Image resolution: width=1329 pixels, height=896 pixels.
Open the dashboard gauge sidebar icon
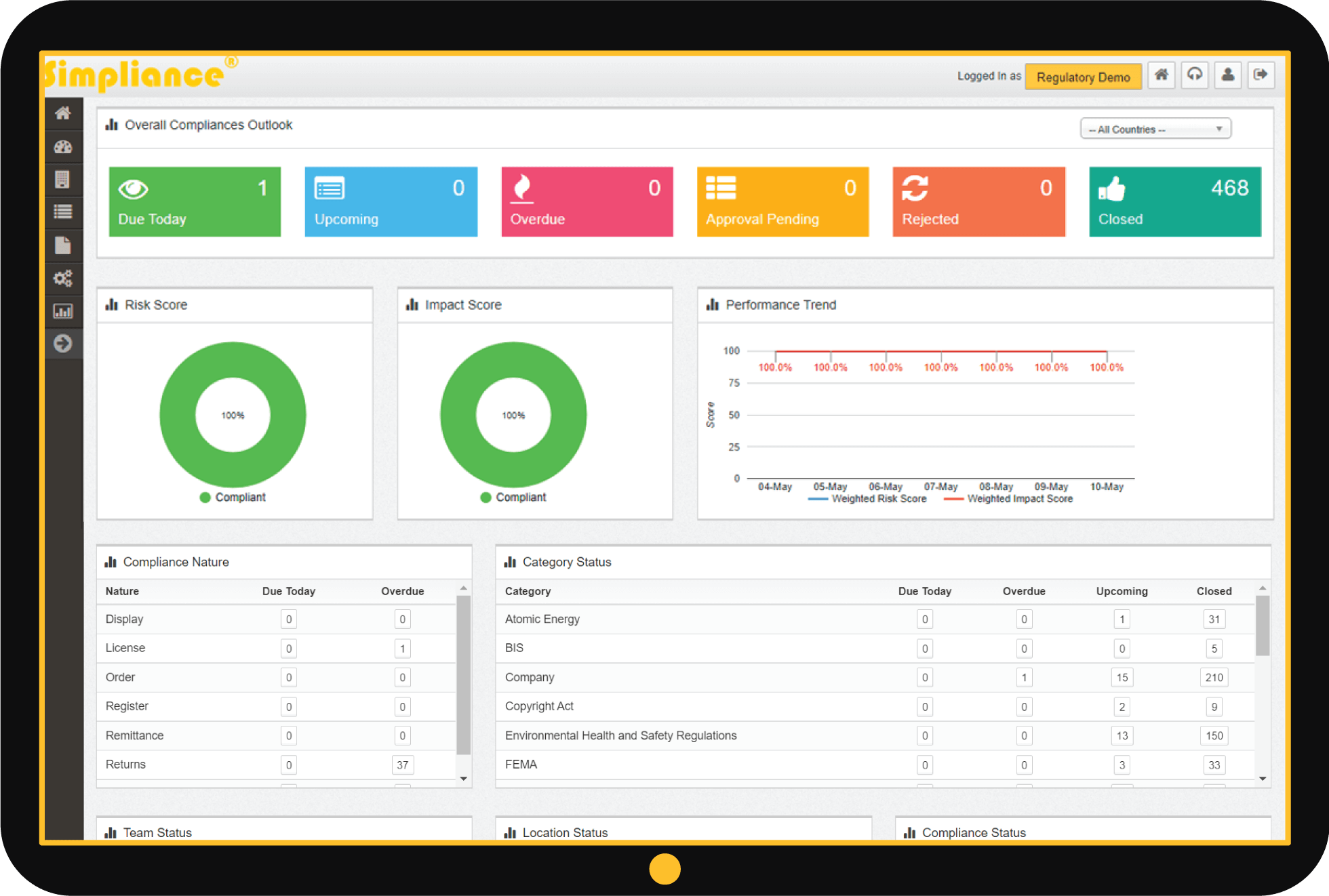63,146
